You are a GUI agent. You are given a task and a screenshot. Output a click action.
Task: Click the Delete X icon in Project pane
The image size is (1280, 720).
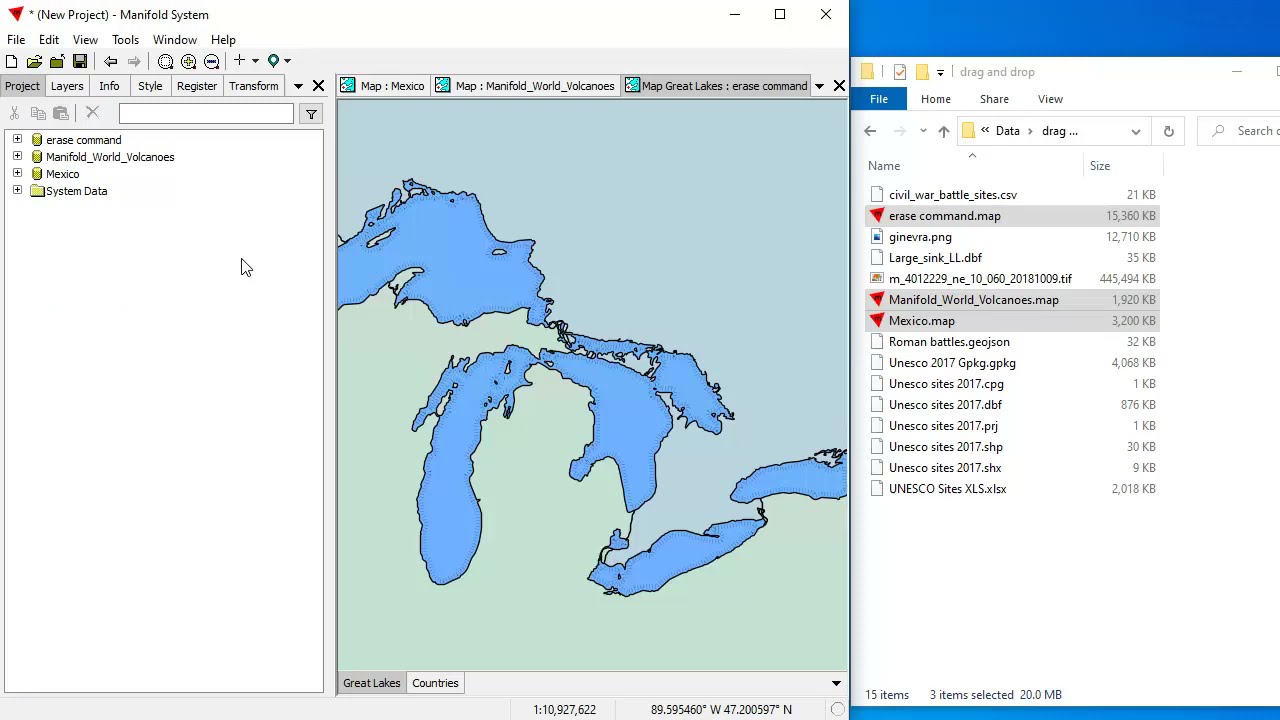coord(92,114)
